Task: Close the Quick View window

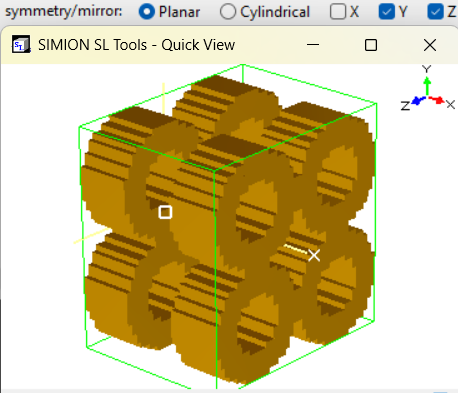Action: (x=430, y=45)
